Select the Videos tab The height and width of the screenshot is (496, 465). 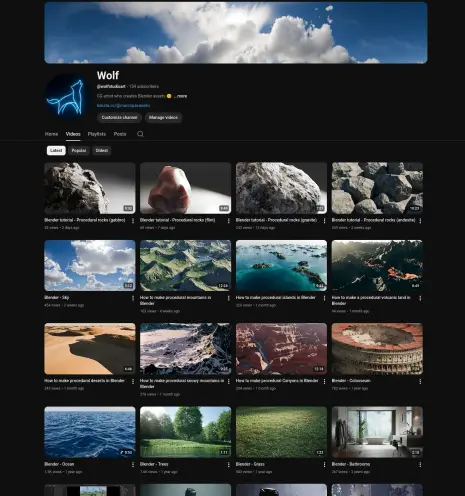(73, 134)
